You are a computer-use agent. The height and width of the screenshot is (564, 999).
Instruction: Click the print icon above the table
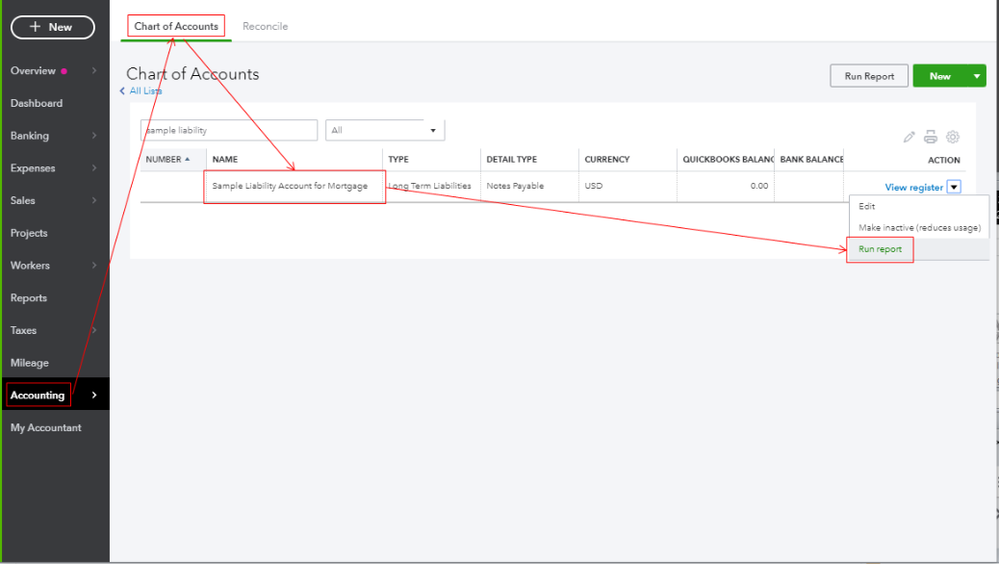coord(931,136)
